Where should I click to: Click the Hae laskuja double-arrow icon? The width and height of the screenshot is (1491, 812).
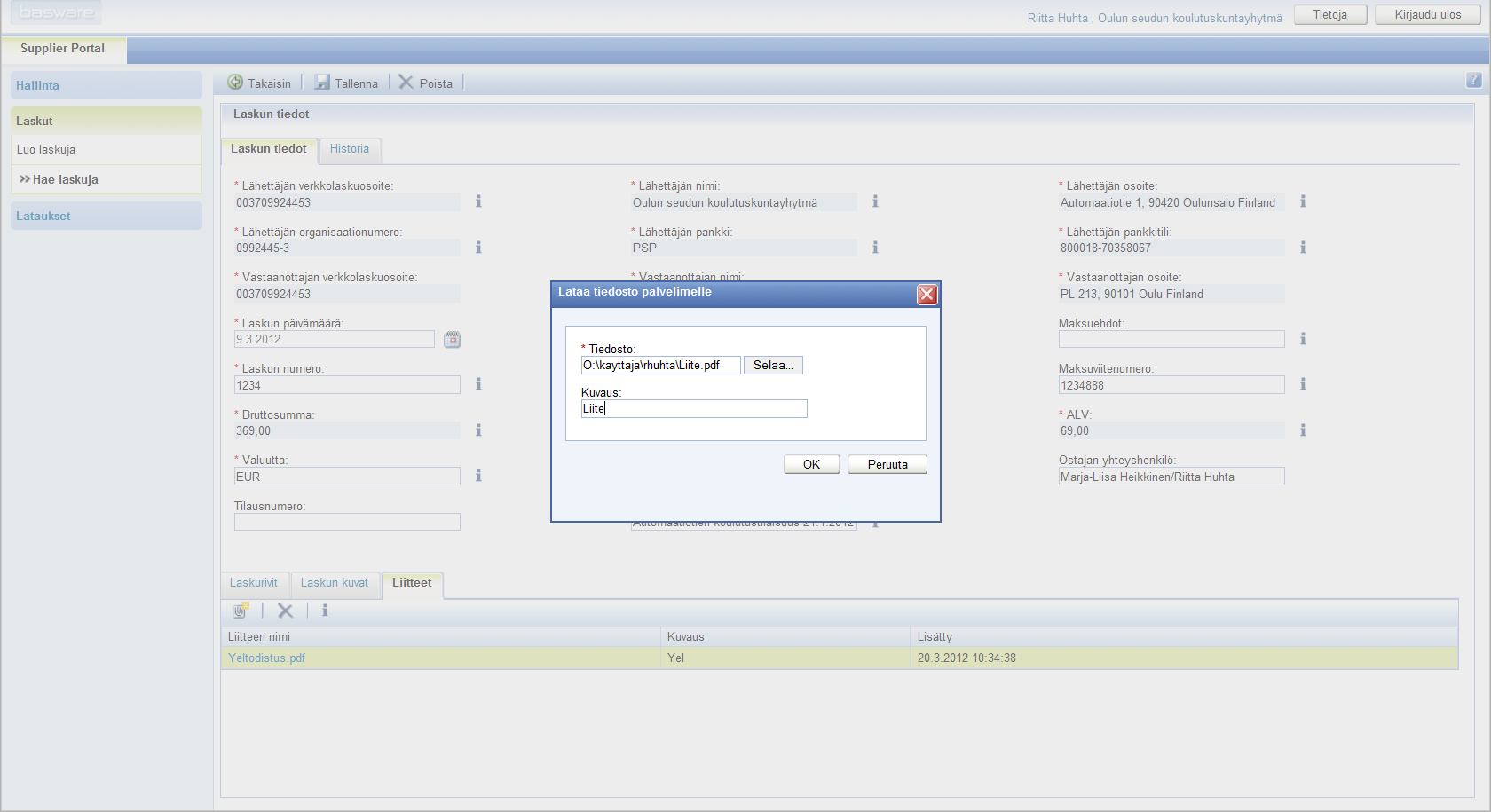point(25,179)
